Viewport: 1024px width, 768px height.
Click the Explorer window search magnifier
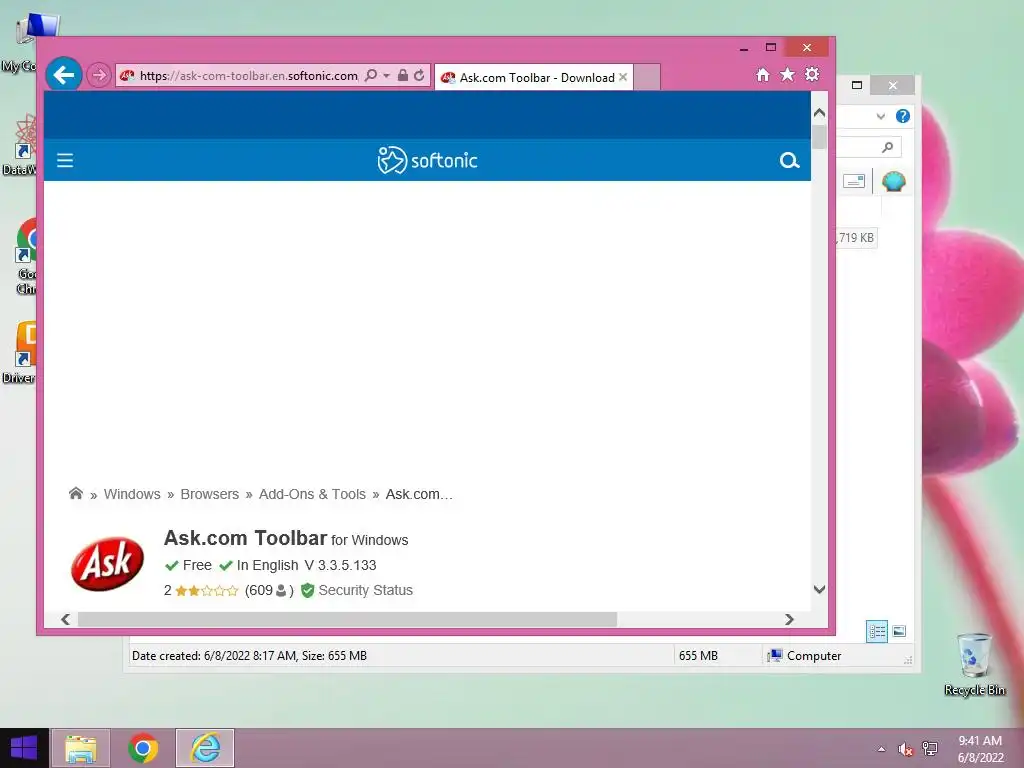pos(887,148)
